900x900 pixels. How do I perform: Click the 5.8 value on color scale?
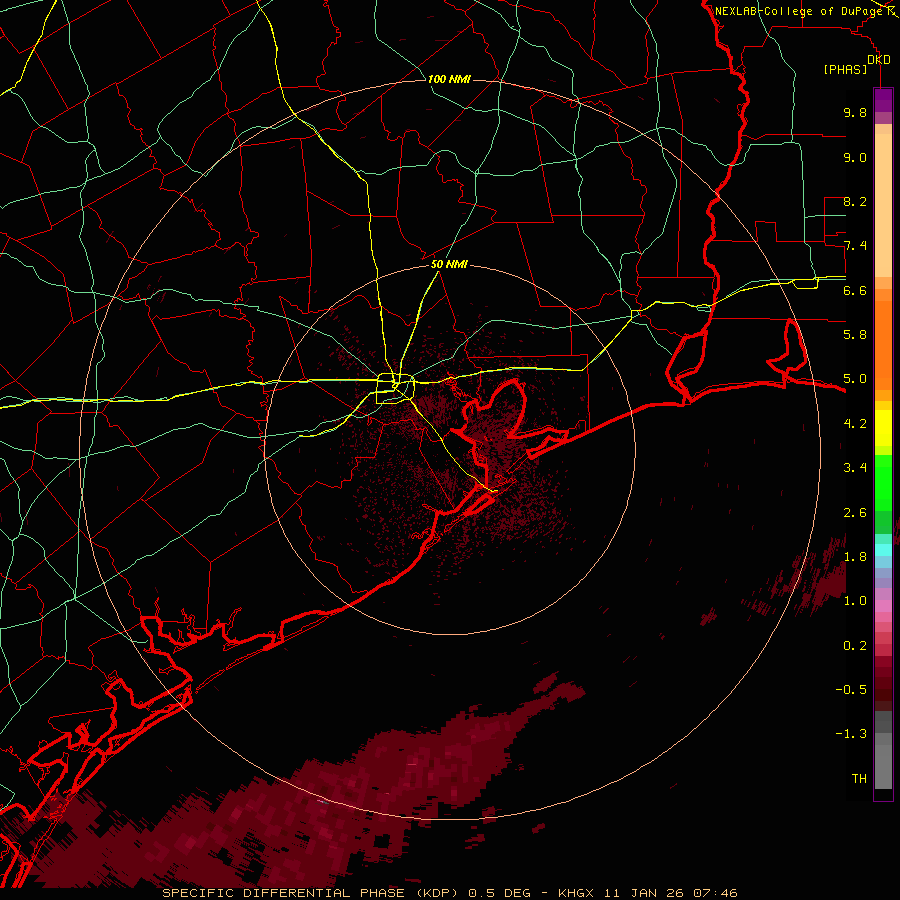click(x=855, y=335)
